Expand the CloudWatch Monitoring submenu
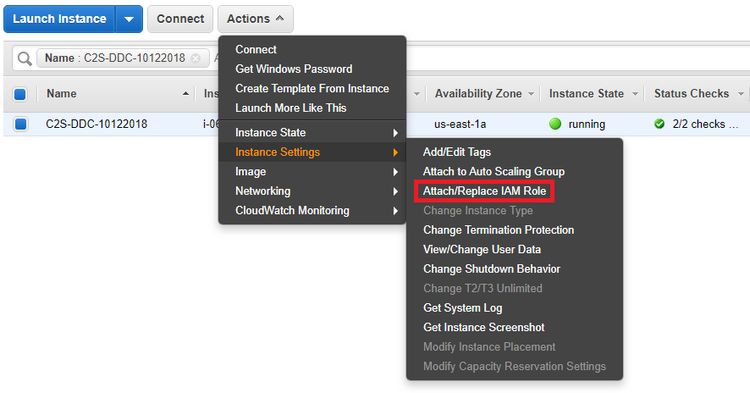 click(312, 211)
